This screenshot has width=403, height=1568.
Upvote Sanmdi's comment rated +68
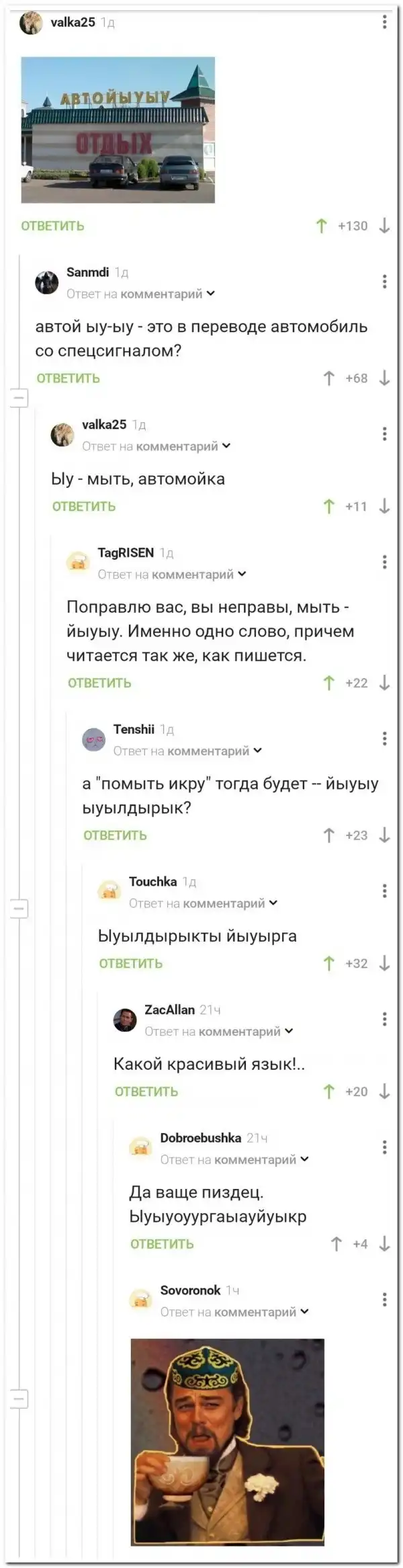(328, 378)
